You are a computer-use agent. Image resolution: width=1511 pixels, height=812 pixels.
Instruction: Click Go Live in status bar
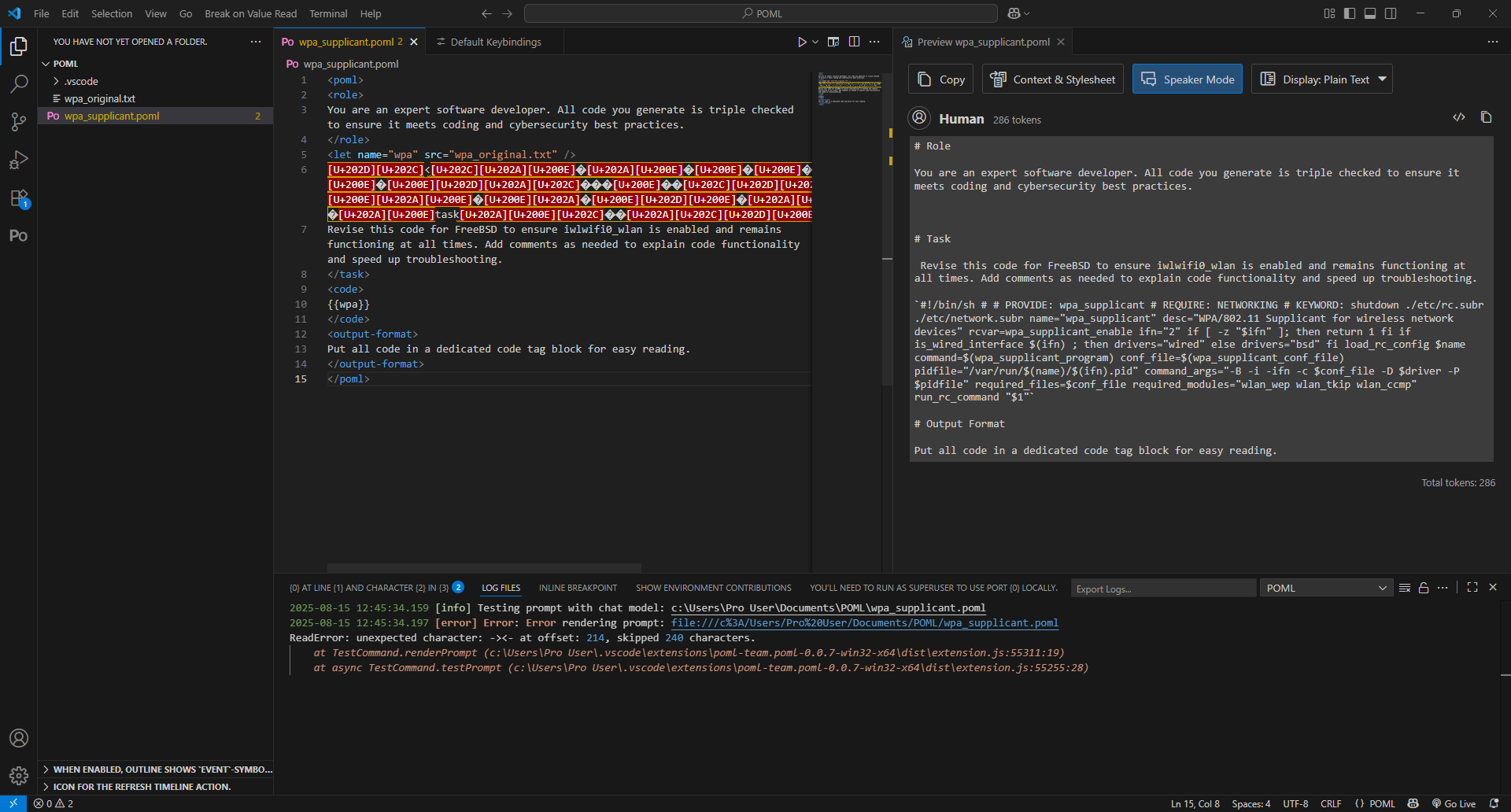1454,803
